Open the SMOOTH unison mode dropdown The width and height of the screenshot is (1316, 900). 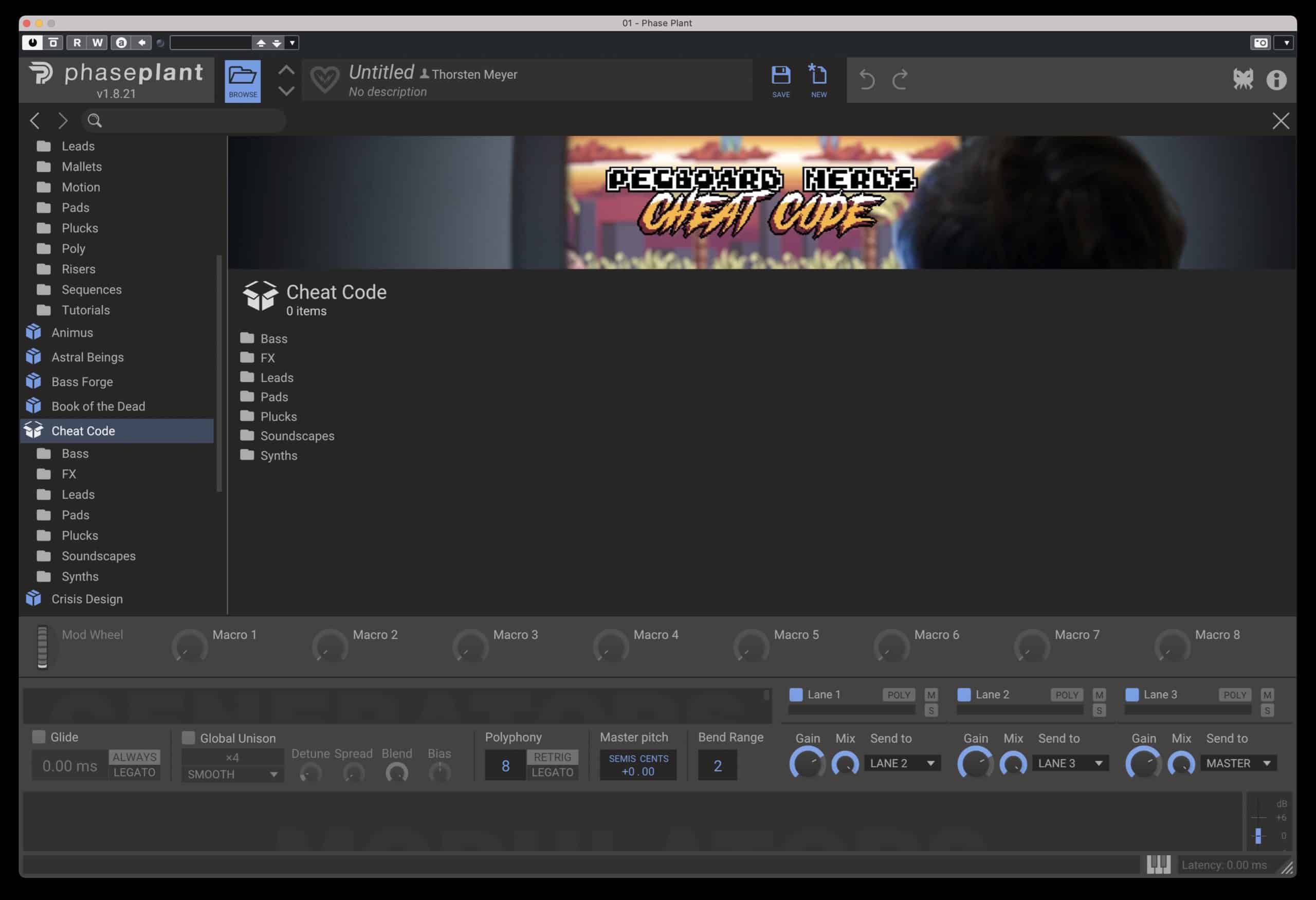click(232, 774)
